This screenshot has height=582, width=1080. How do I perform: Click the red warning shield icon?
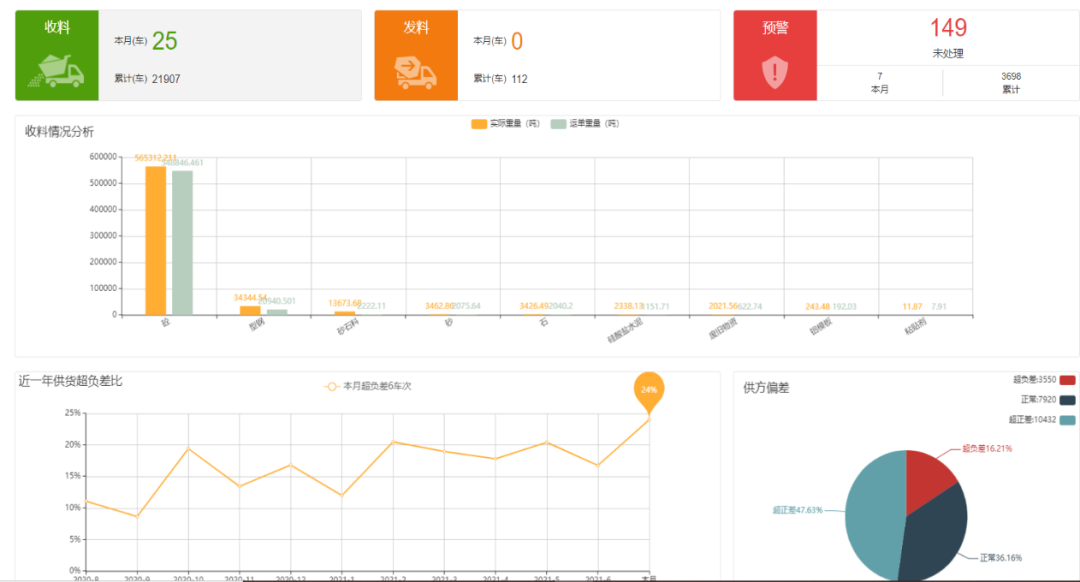coord(775,72)
